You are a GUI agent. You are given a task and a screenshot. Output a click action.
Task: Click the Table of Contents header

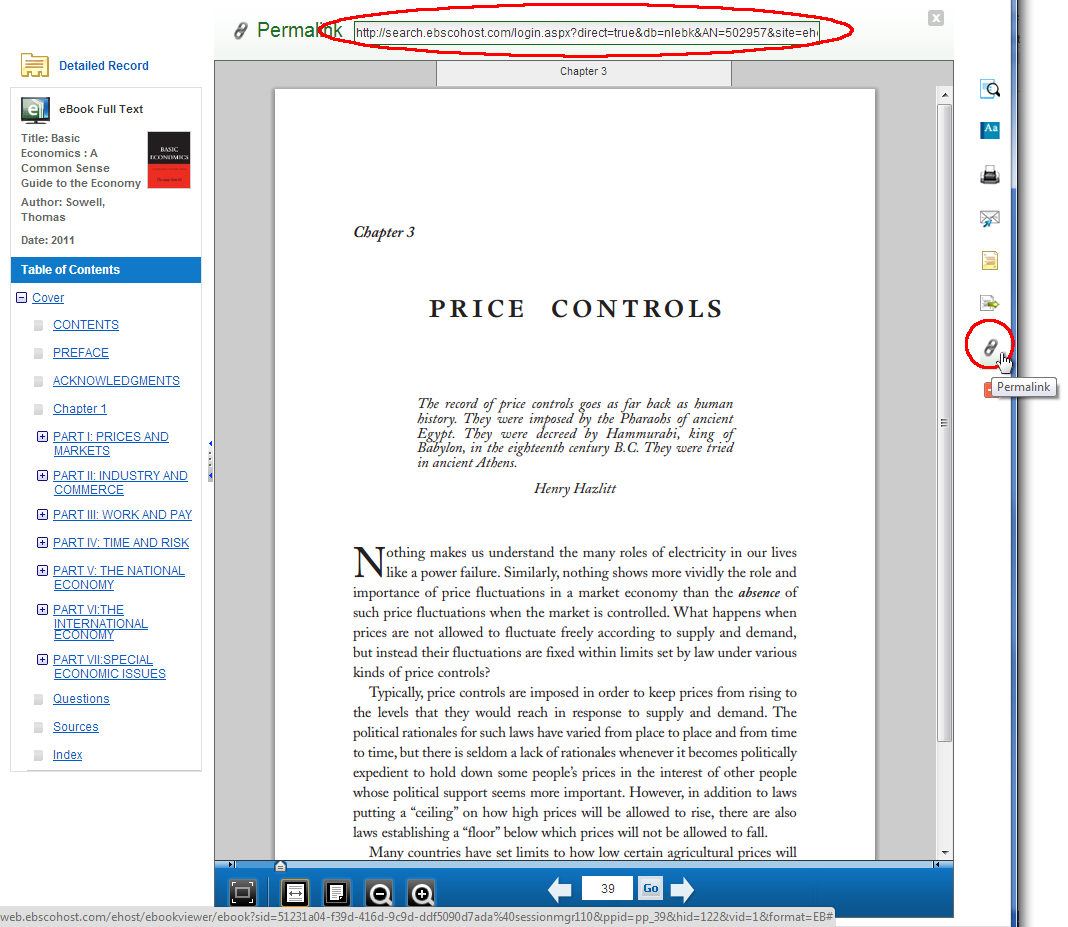106,270
